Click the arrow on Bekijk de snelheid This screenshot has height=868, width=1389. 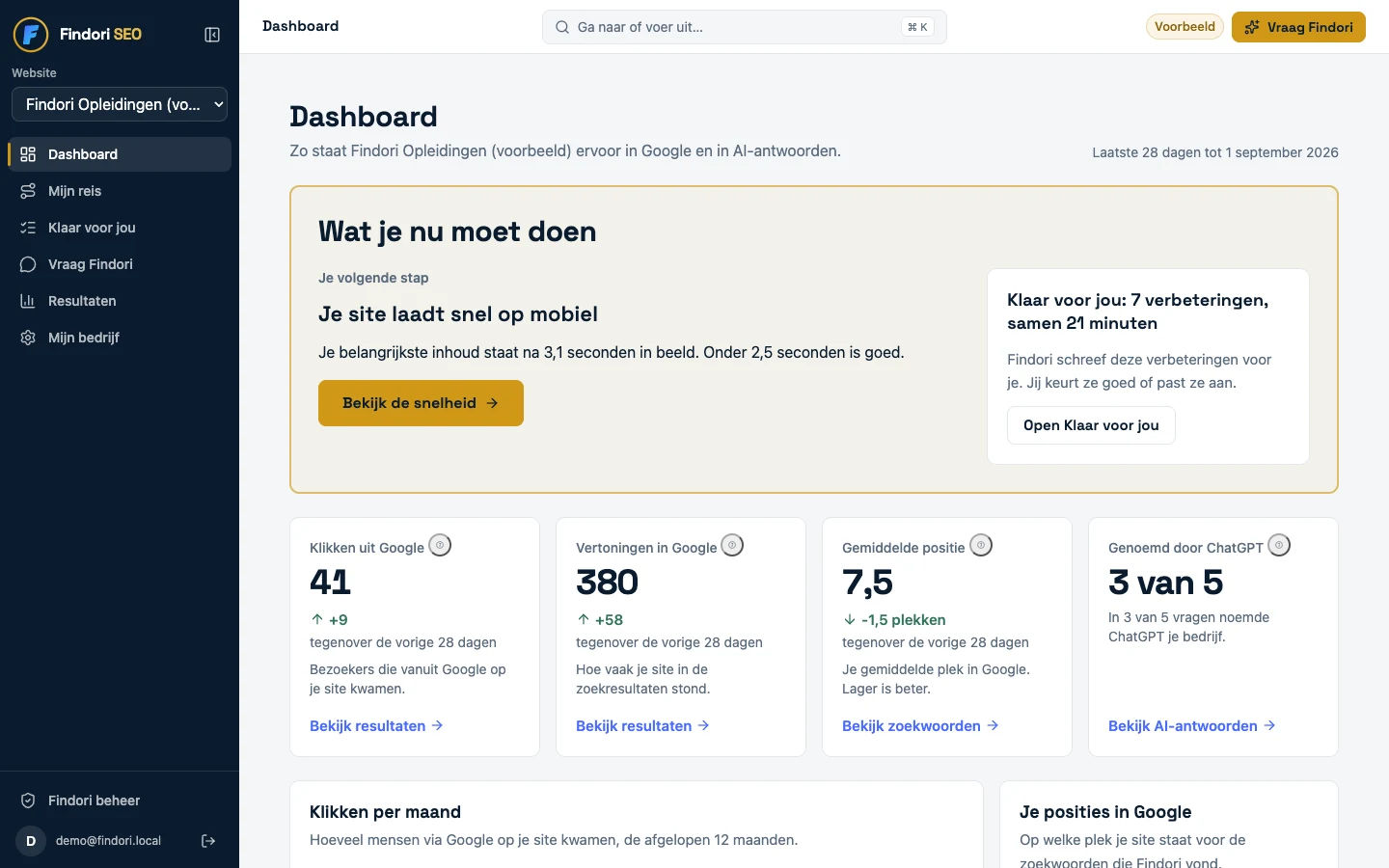point(492,403)
